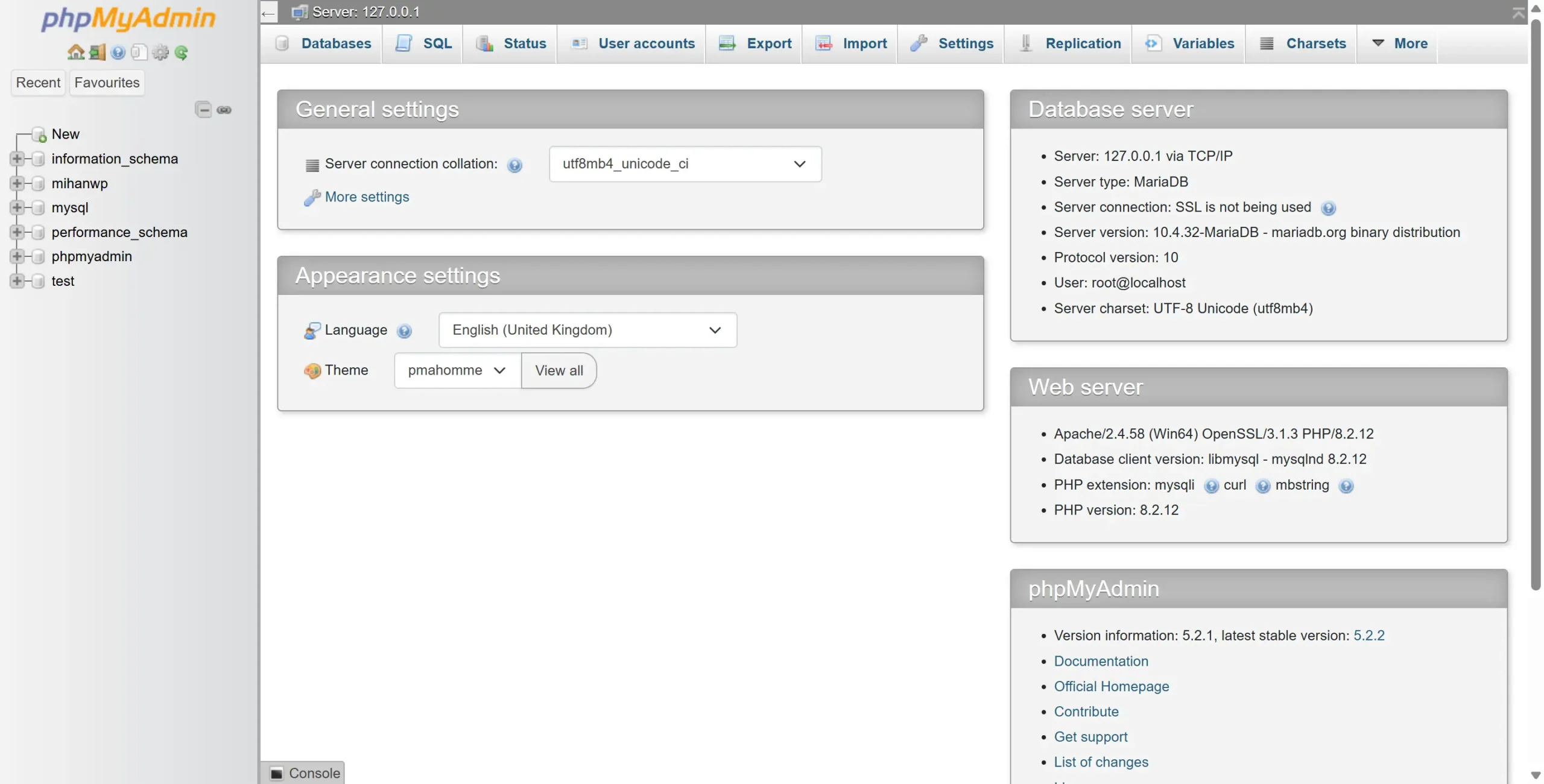Click the help icon beside Server connection collation

click(514, 164)
